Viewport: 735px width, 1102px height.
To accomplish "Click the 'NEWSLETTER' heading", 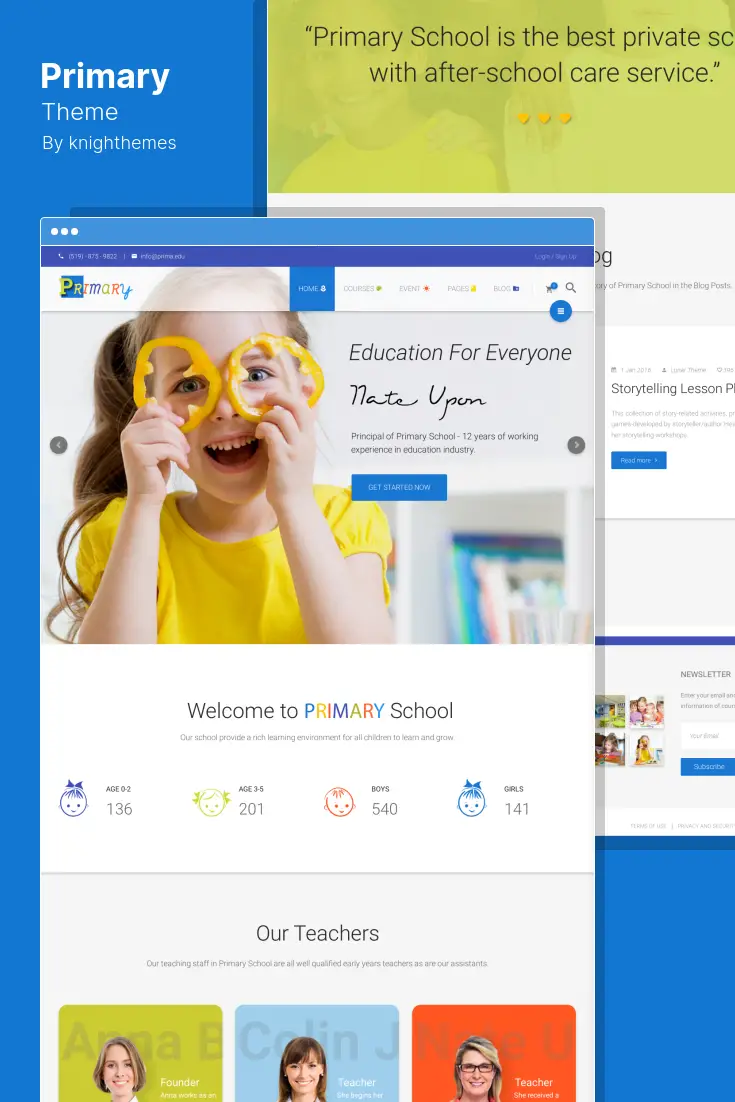I will tap(705, 674).
